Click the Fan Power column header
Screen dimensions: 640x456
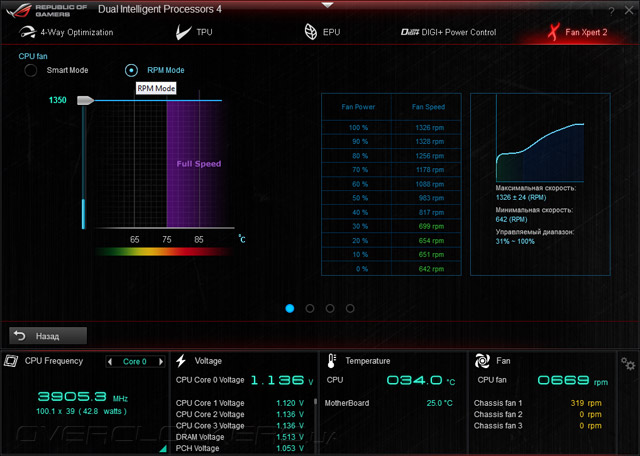point(358,107)
